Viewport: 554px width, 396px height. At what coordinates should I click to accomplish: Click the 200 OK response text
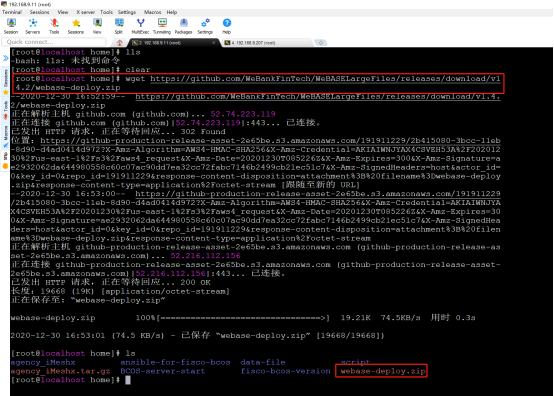tap(195, 283)
